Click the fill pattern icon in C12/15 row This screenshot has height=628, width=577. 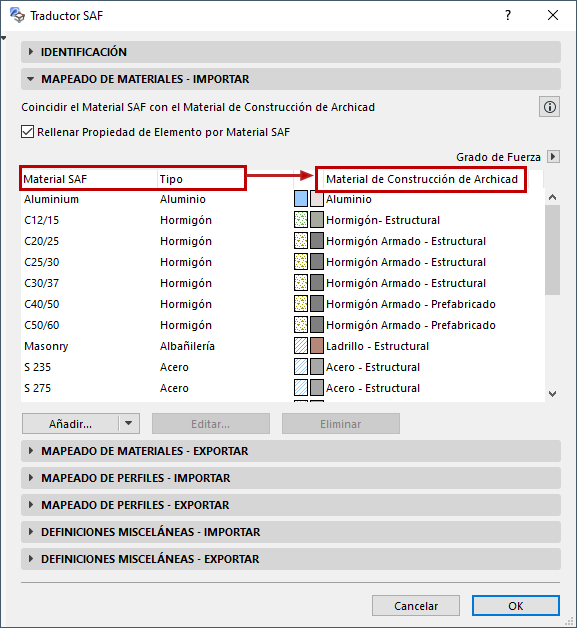point(301,220)
